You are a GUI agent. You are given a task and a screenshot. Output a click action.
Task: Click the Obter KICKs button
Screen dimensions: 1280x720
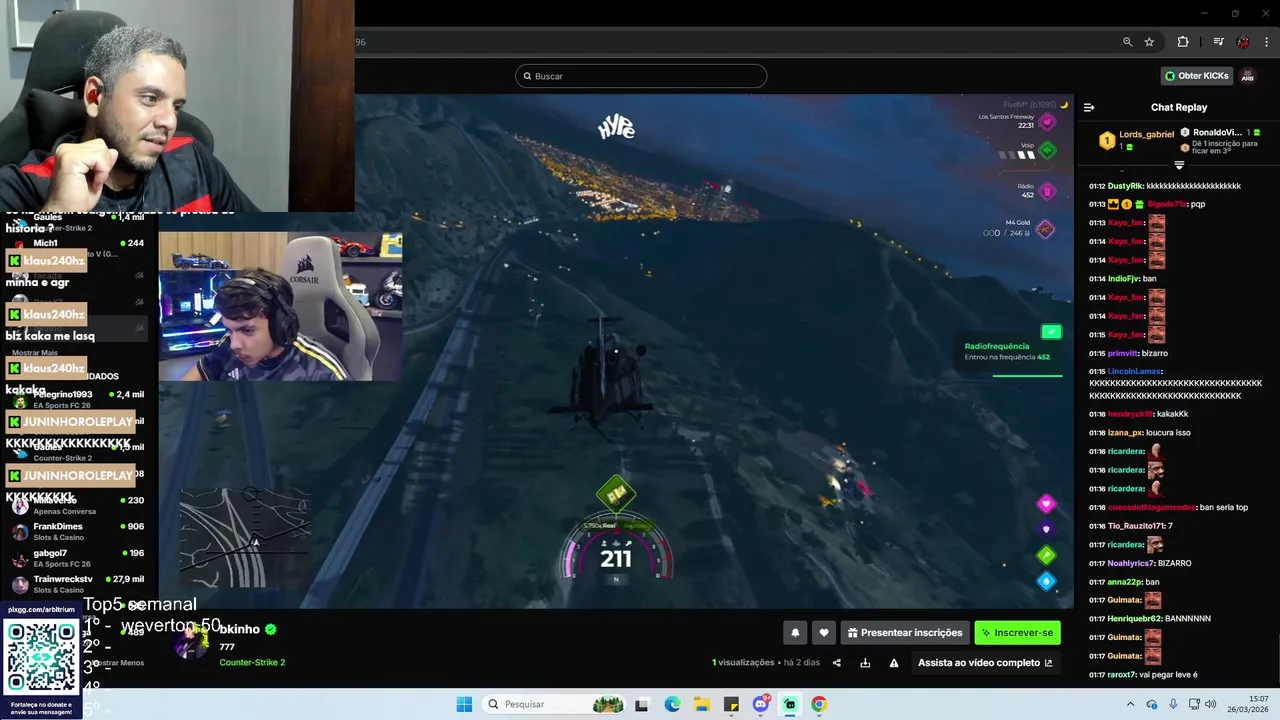1196,76
